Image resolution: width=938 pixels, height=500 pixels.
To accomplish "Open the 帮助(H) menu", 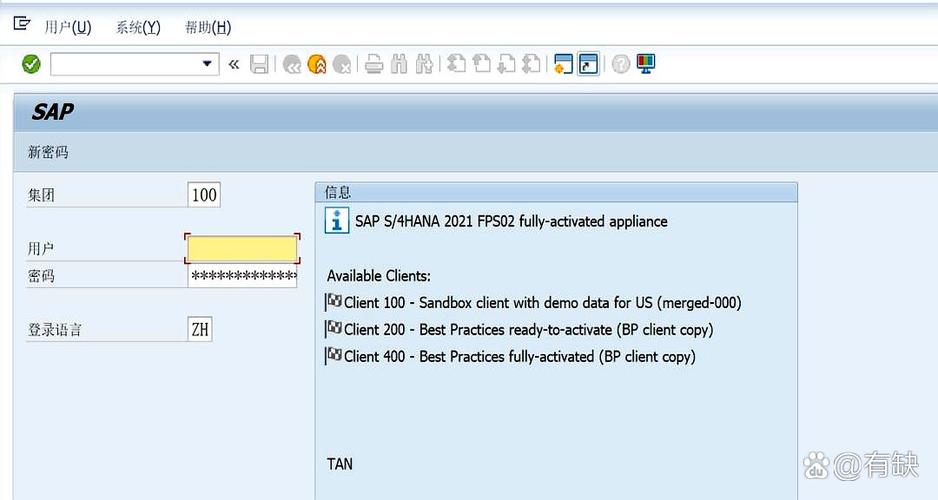I will pyautogui.click(x=208, y=28).
